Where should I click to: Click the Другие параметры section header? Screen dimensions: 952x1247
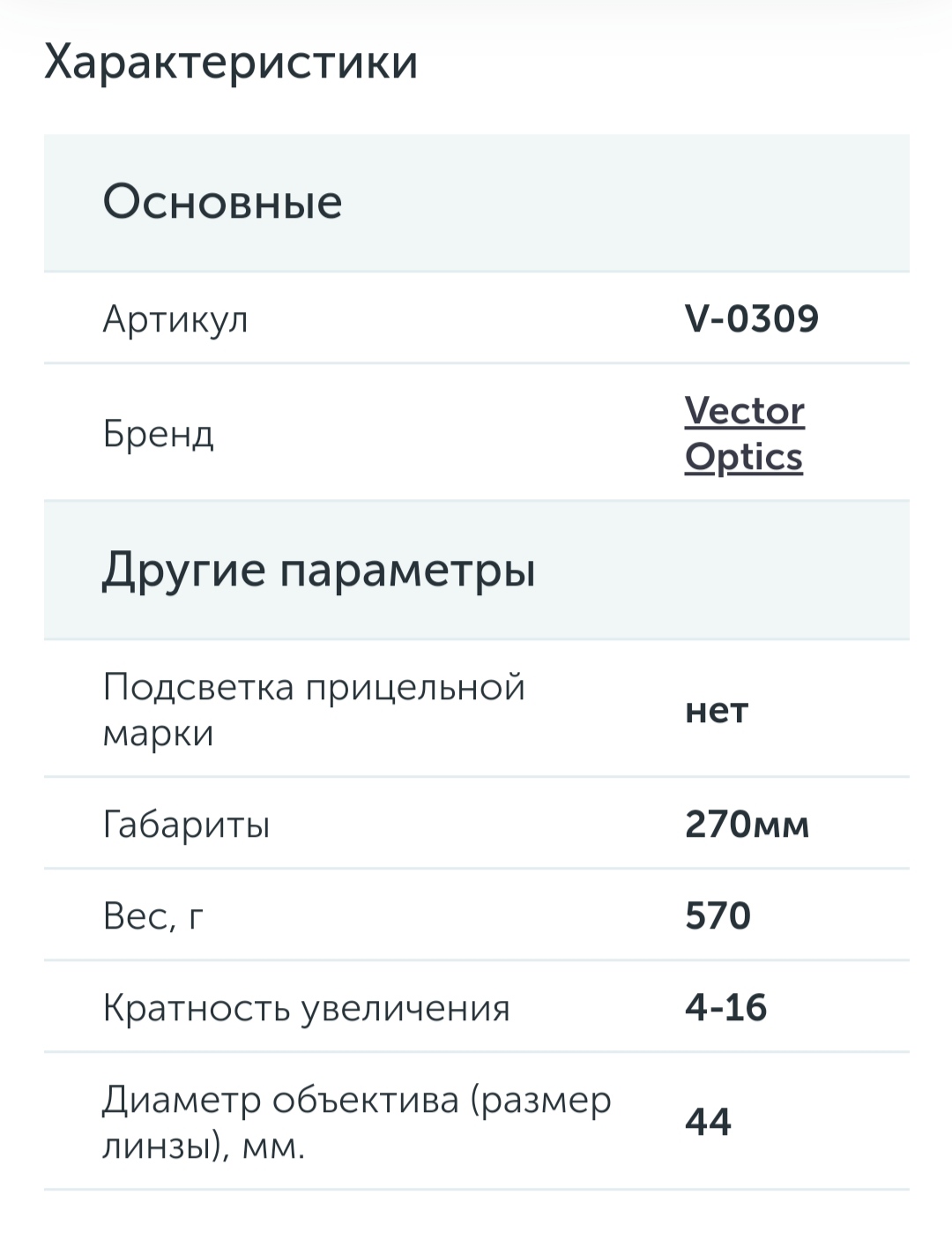(x=319, y=570)
